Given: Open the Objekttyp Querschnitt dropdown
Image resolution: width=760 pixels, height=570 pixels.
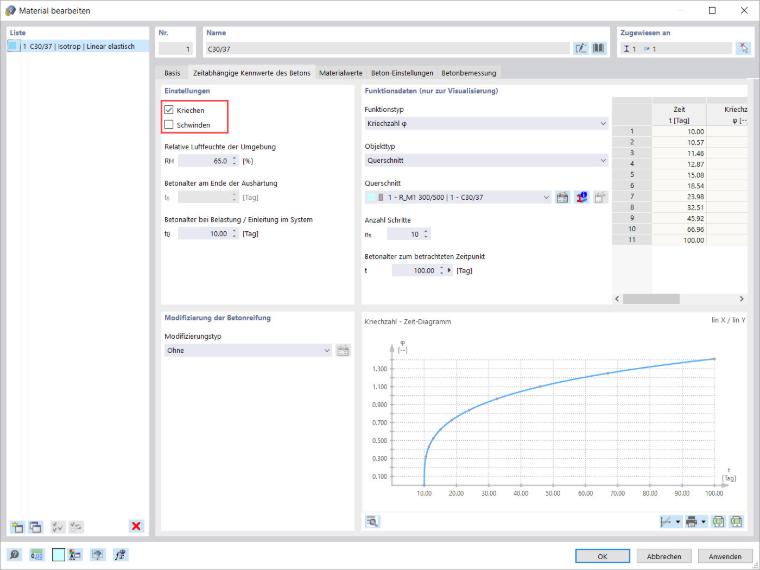Looking at the screenshot, I should (486, 160).
